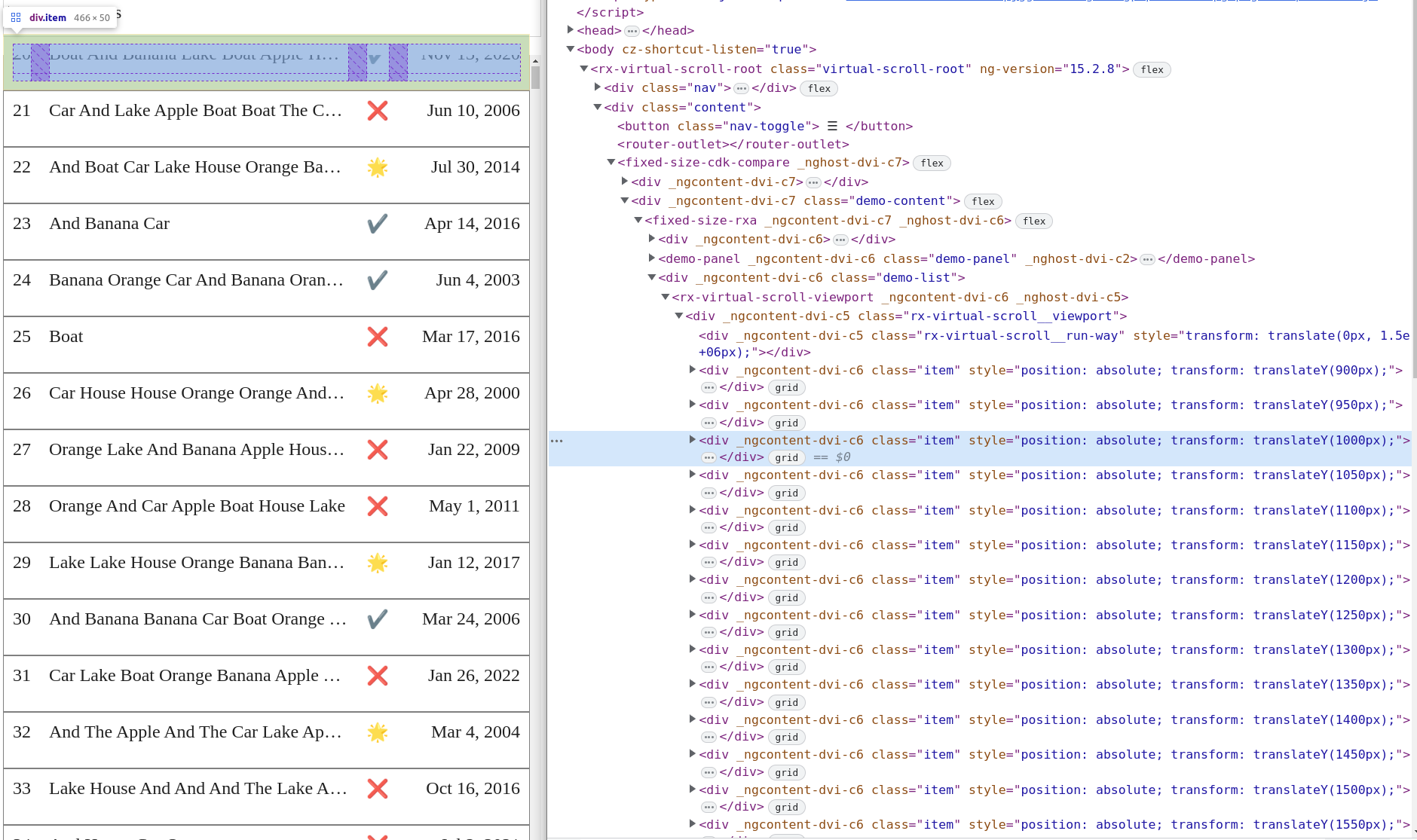Viewport: 1417px width, 840px height.
Task: Click ellipsis button of div class nav
Action: [x=741, y=88]
